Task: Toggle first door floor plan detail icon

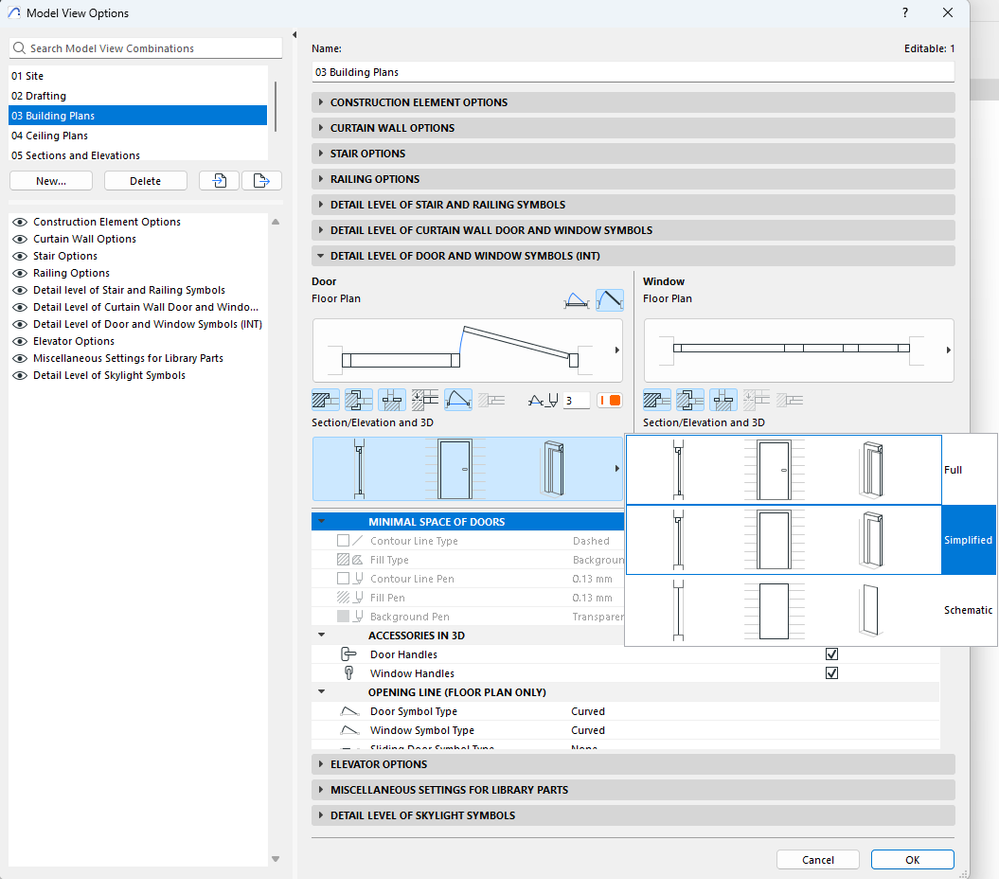Action: click(x=325, y=400)
